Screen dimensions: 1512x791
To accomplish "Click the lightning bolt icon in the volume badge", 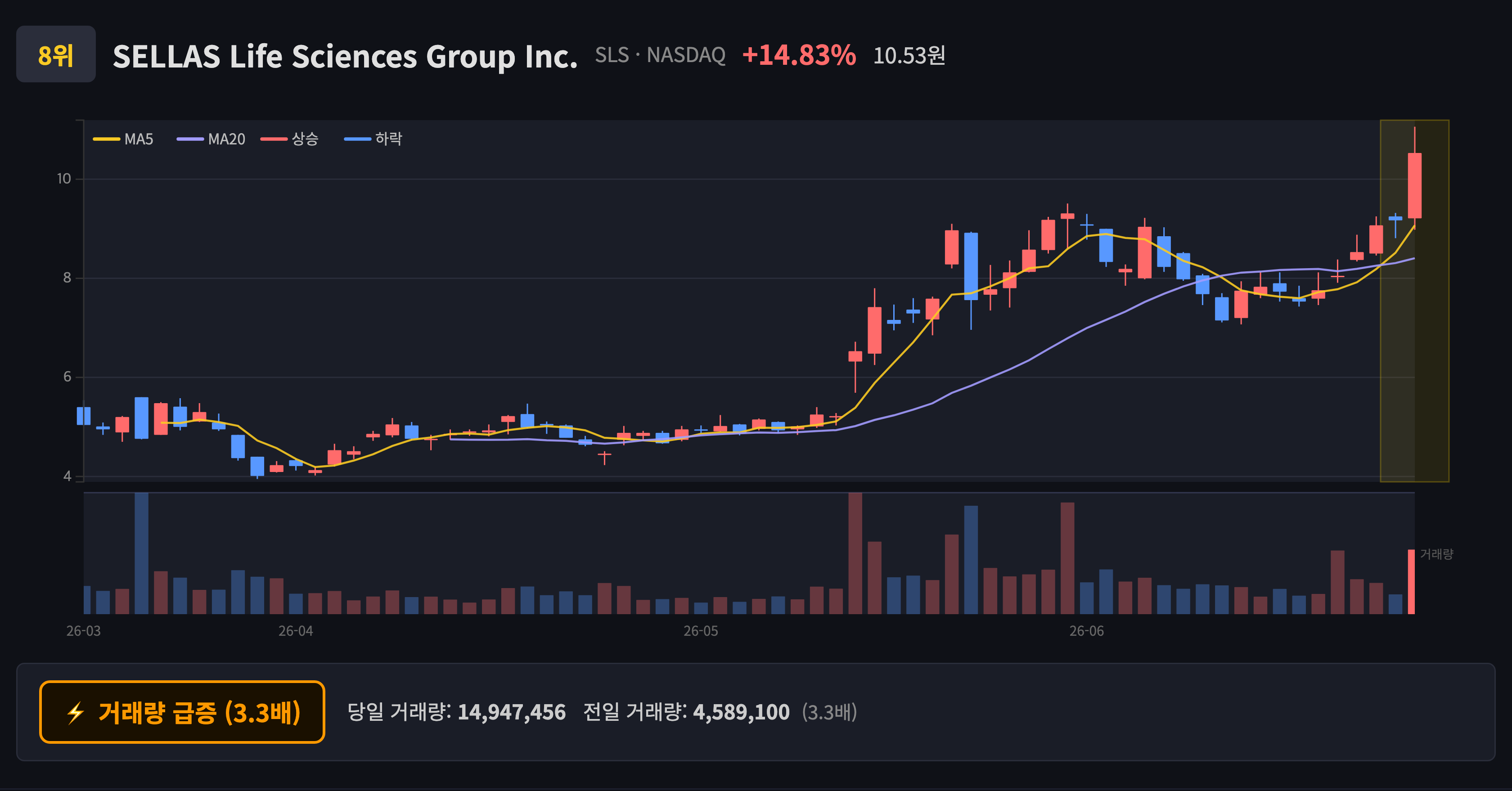I will click(x=75, y=713).
